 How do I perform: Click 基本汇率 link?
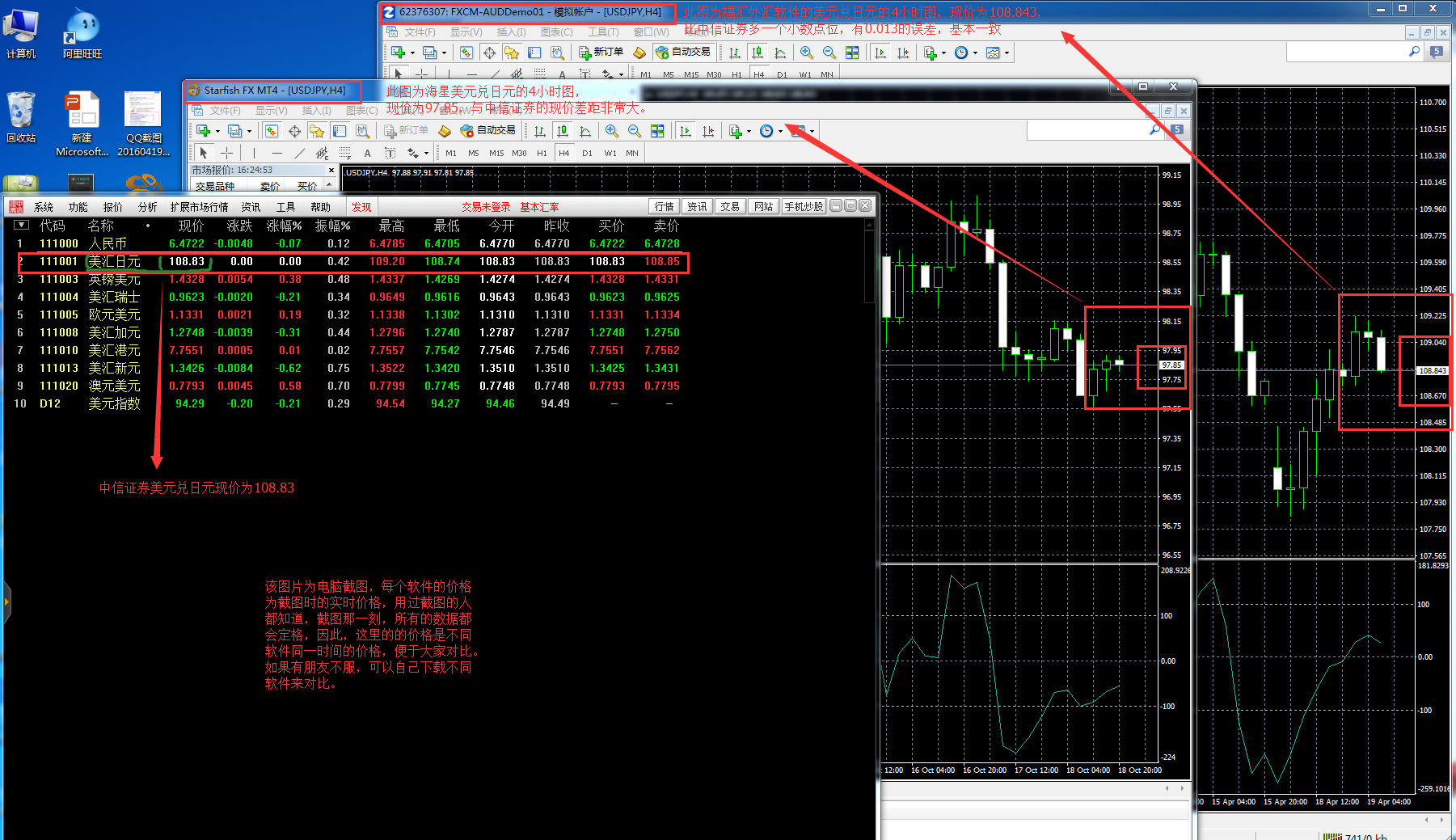pyautogui.click(x=539, y=207)
